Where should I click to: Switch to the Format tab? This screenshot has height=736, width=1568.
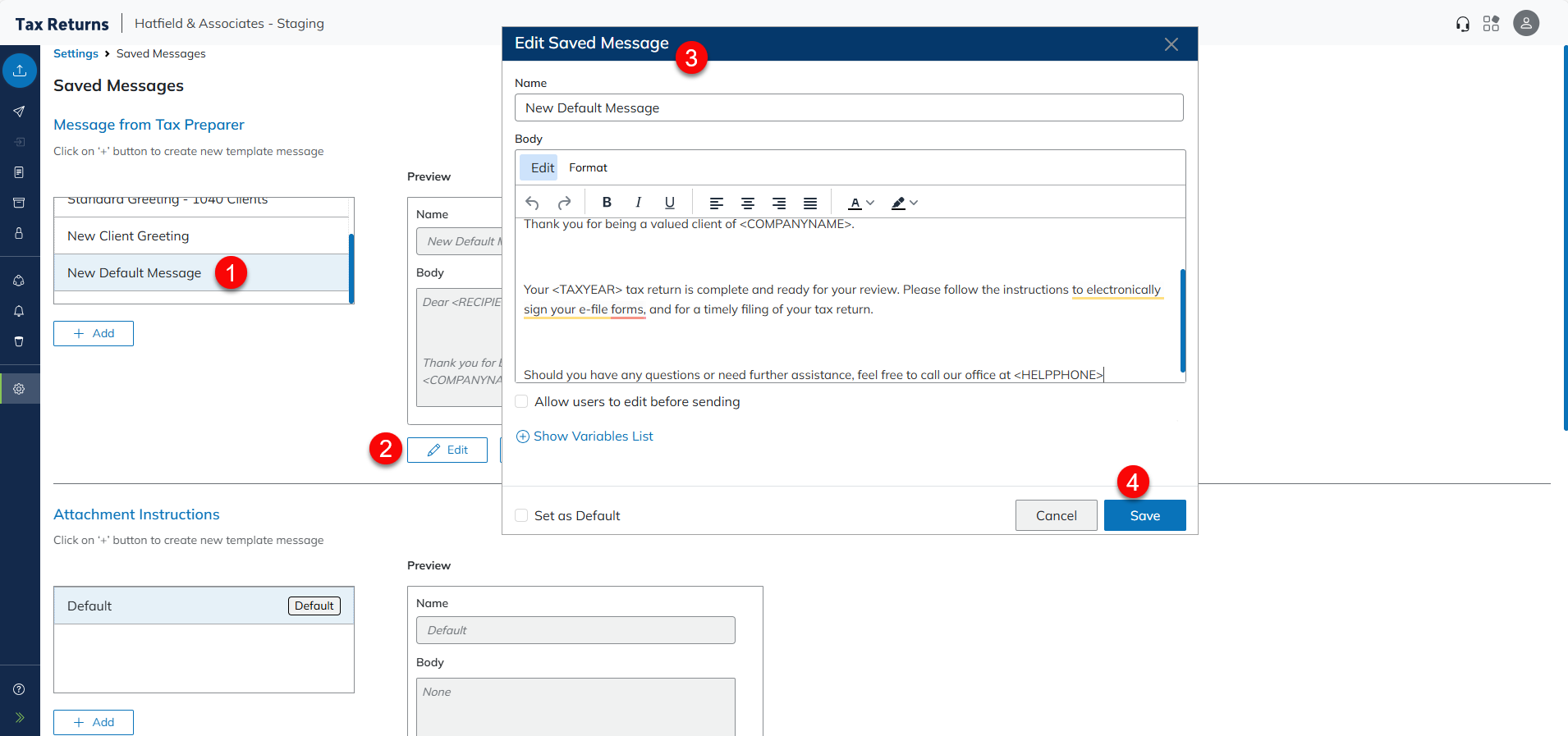(588, 167)
